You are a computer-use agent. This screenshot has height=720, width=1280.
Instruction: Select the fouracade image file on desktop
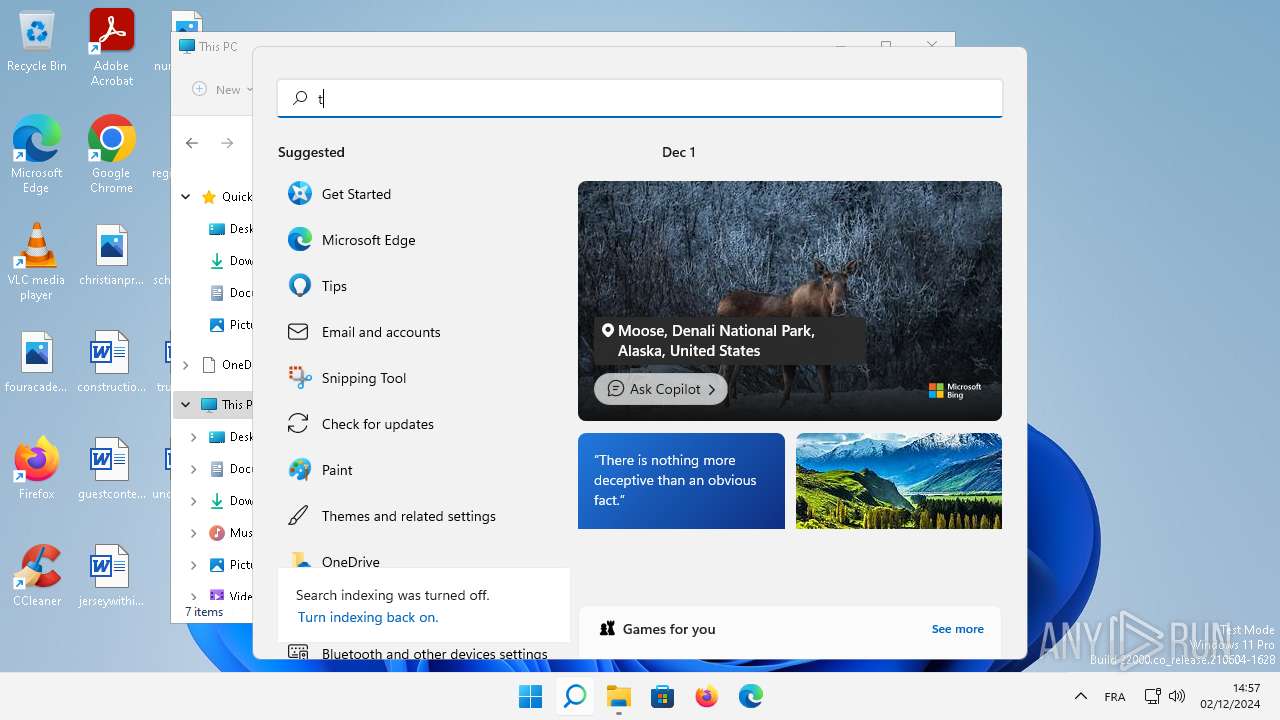37,362
